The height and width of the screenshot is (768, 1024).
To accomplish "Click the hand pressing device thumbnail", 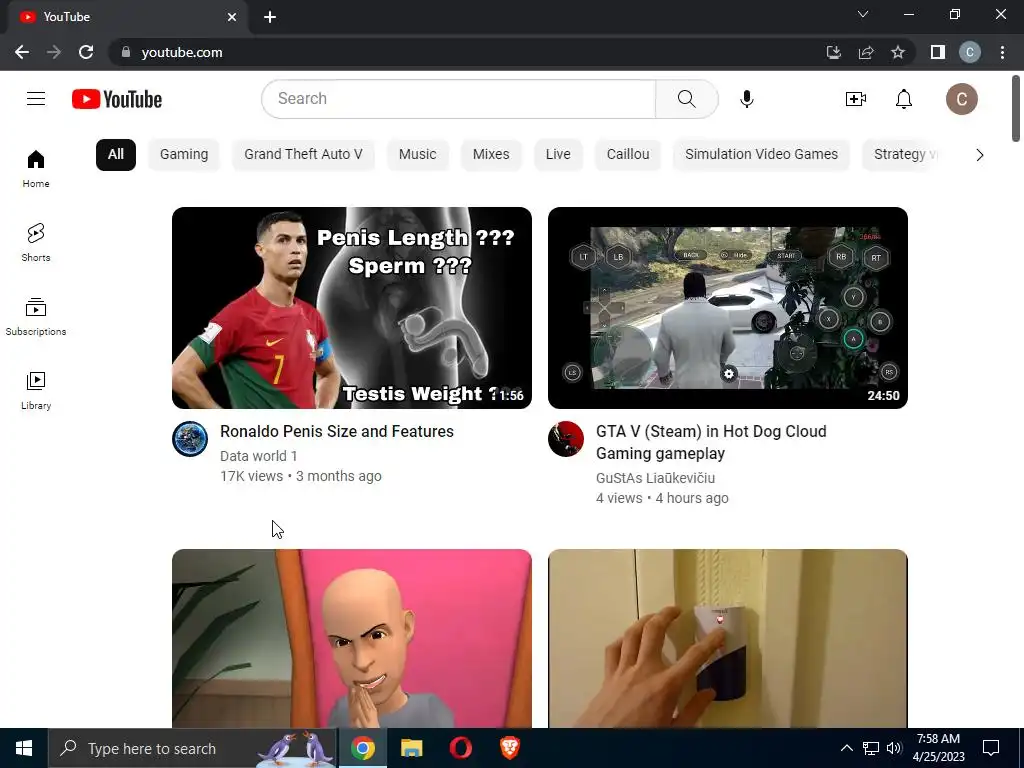I will [x=728, y=639].
